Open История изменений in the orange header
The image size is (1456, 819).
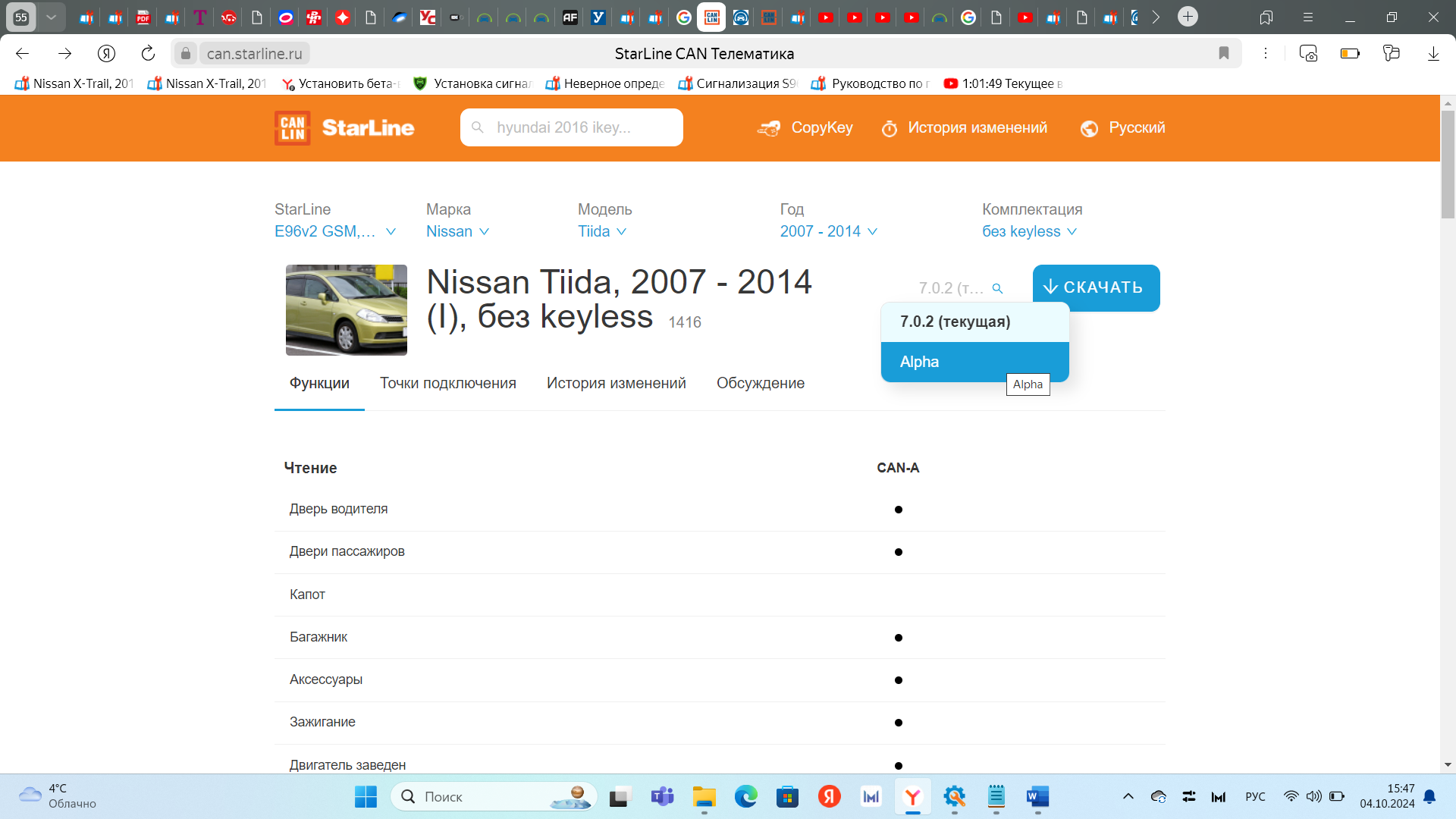tap(964, 127)
